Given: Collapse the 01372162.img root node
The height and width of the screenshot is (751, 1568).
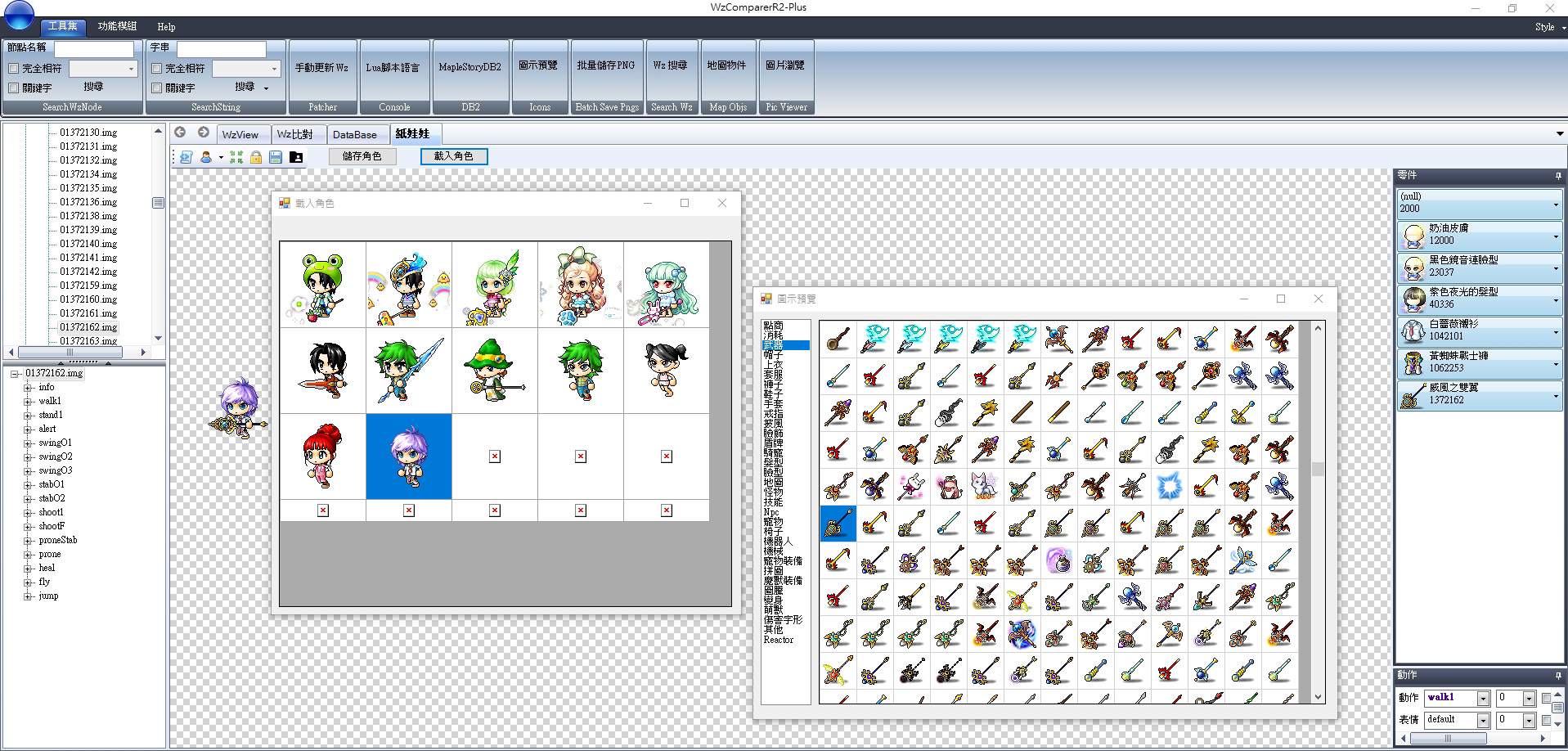Looking at the screenshot, I should pyautogui.click(x=15, y=374).
